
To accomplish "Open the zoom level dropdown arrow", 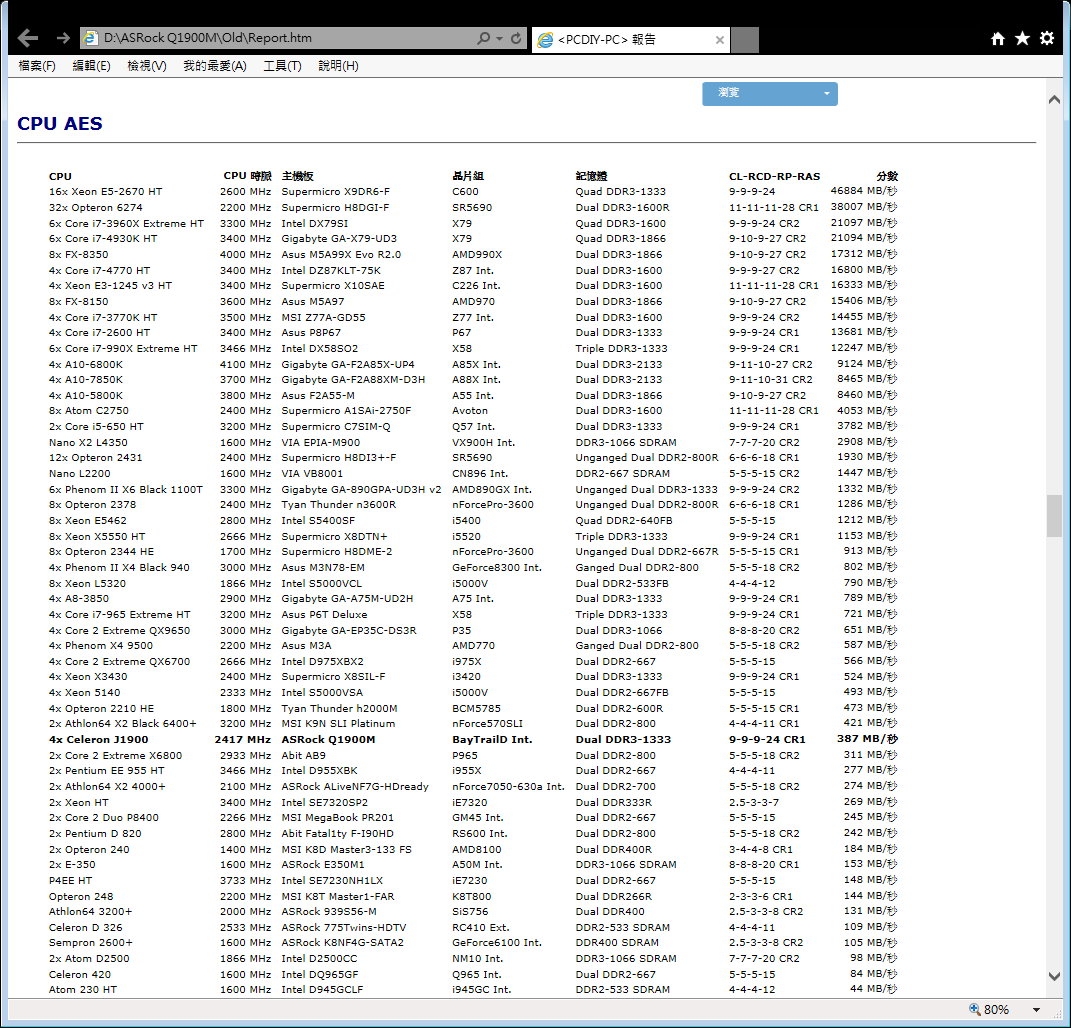I will [x=1036, y=1010].
